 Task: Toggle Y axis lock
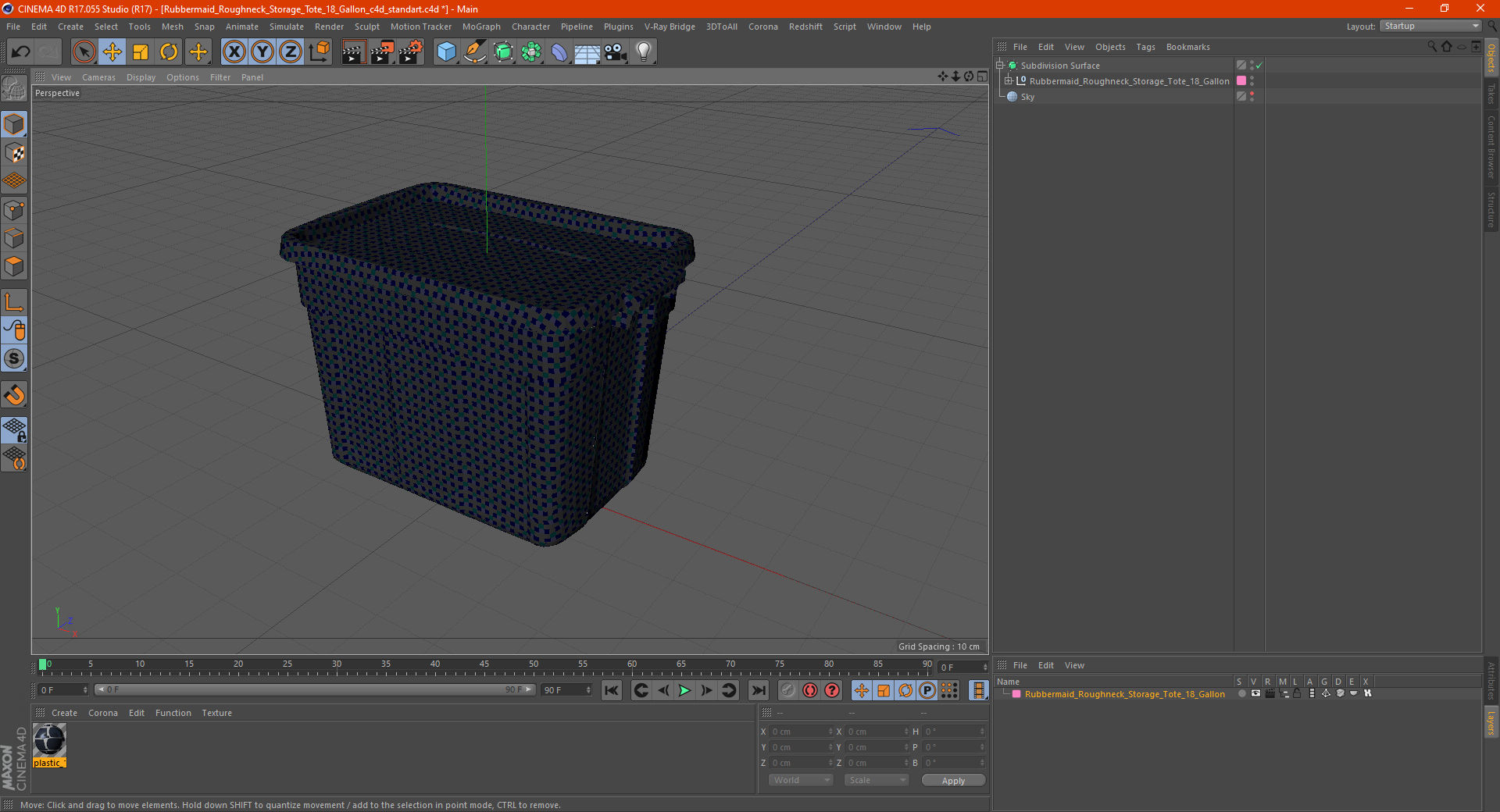(x=262, y=52)
